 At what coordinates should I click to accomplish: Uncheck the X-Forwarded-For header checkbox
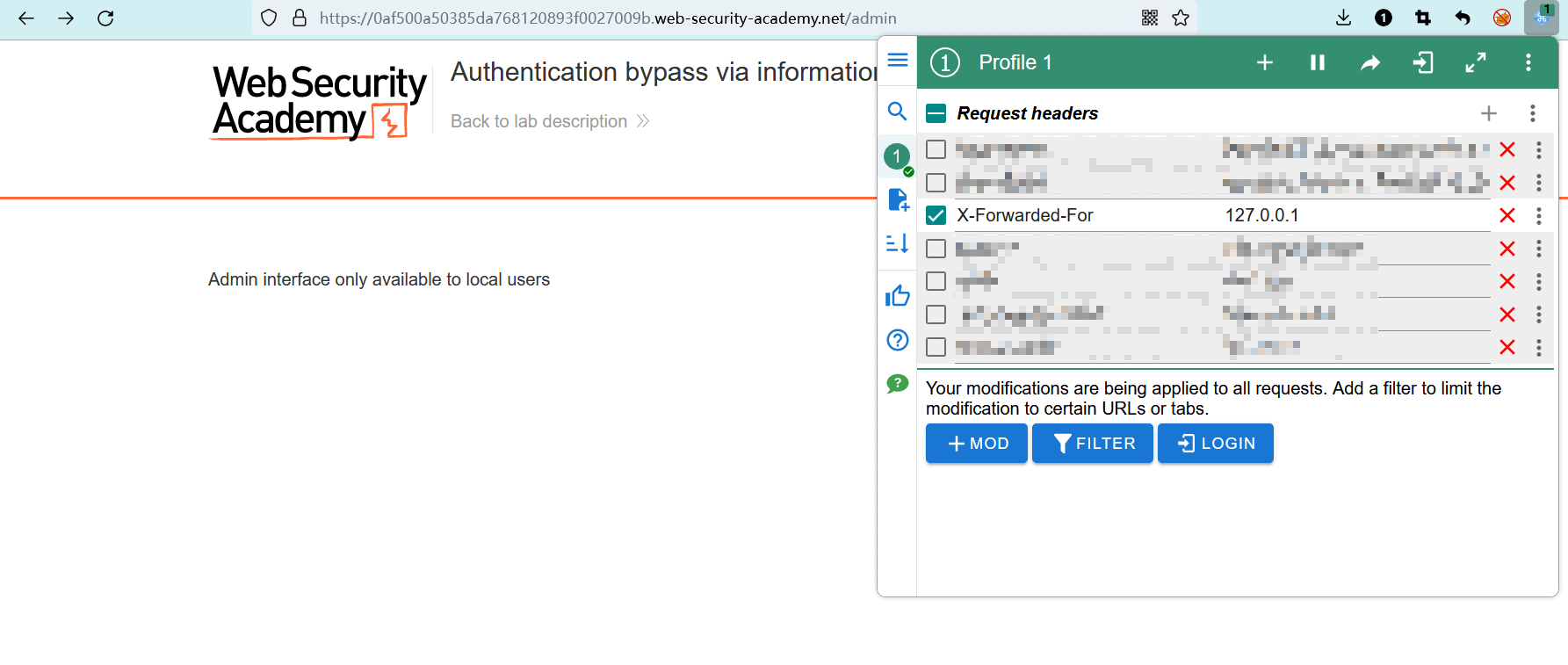click(x=936, y=215)
